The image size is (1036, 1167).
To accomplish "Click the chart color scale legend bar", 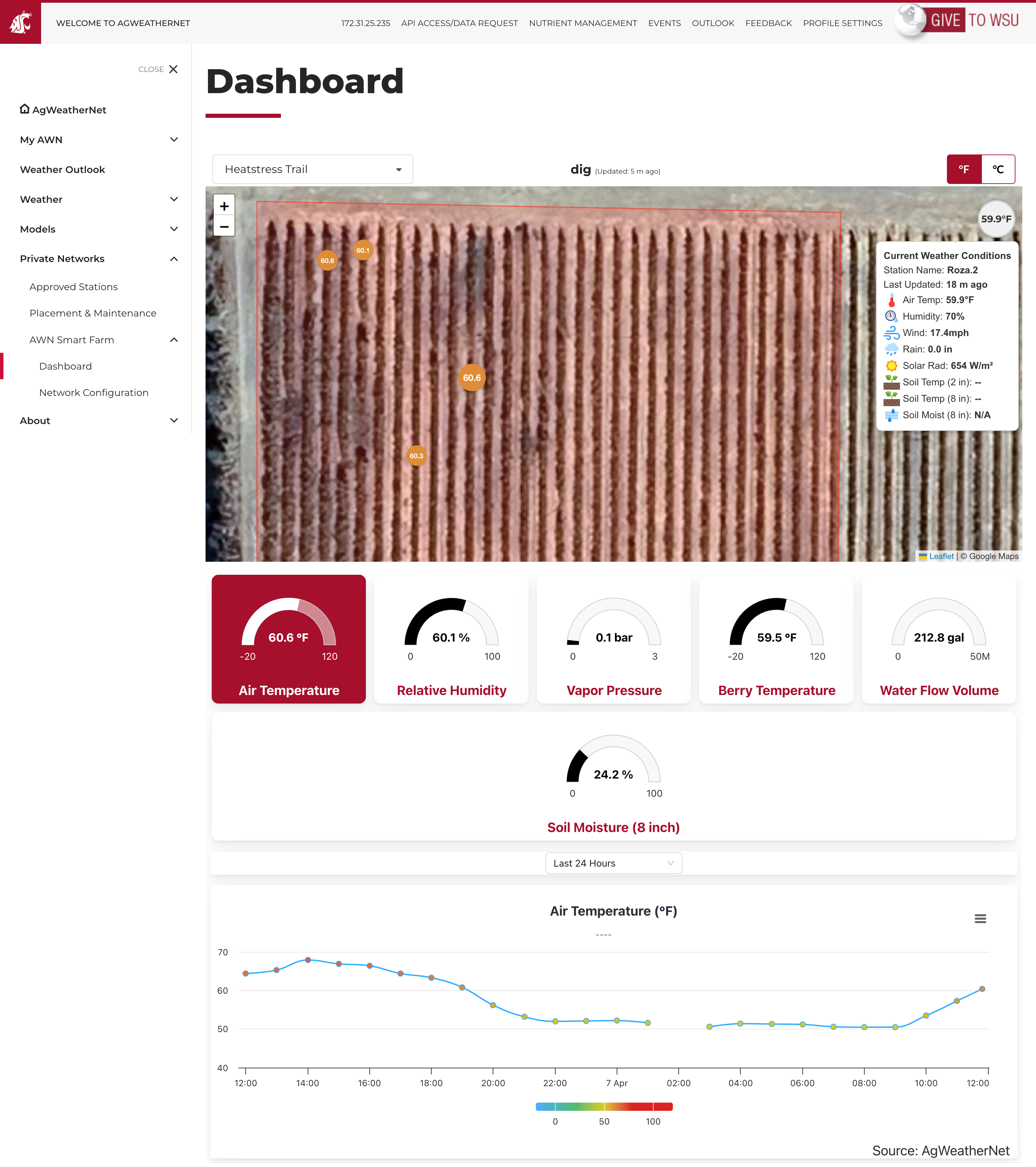I will point(604,1106).
